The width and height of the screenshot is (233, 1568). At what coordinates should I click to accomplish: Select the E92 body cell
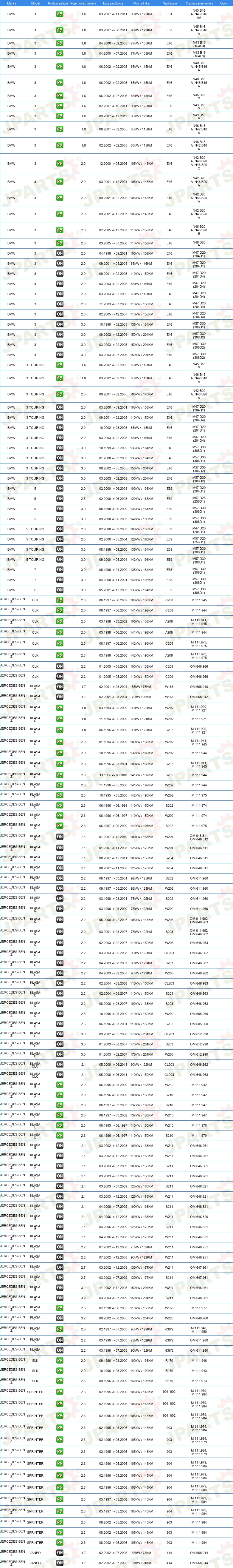(169, 116)
